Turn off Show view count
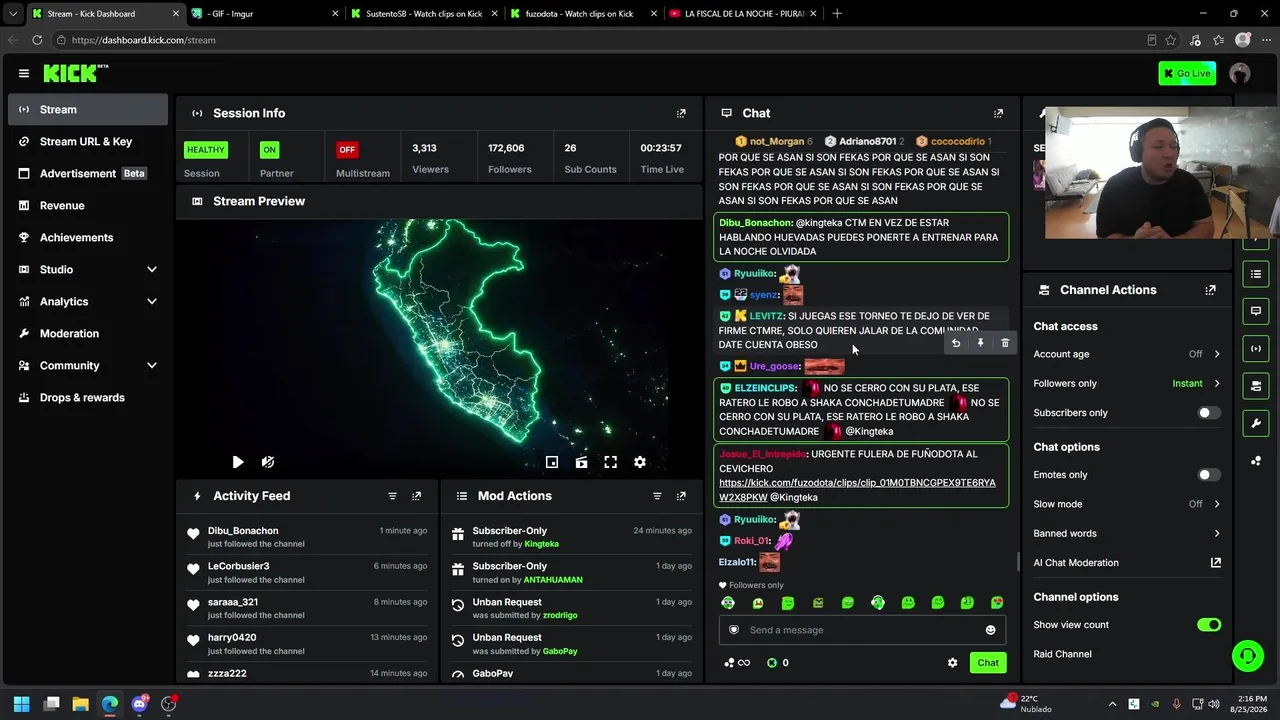Image resolution: width=1280 pixels, height=720 pixels. click(x=1209, y=625)
